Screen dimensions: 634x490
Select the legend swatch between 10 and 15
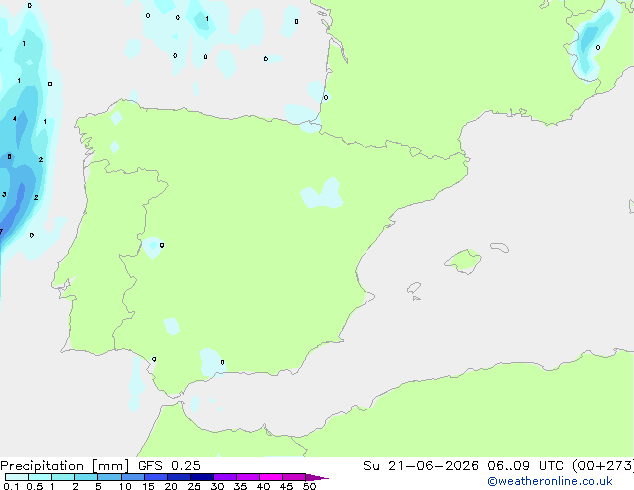coord(133,477)
